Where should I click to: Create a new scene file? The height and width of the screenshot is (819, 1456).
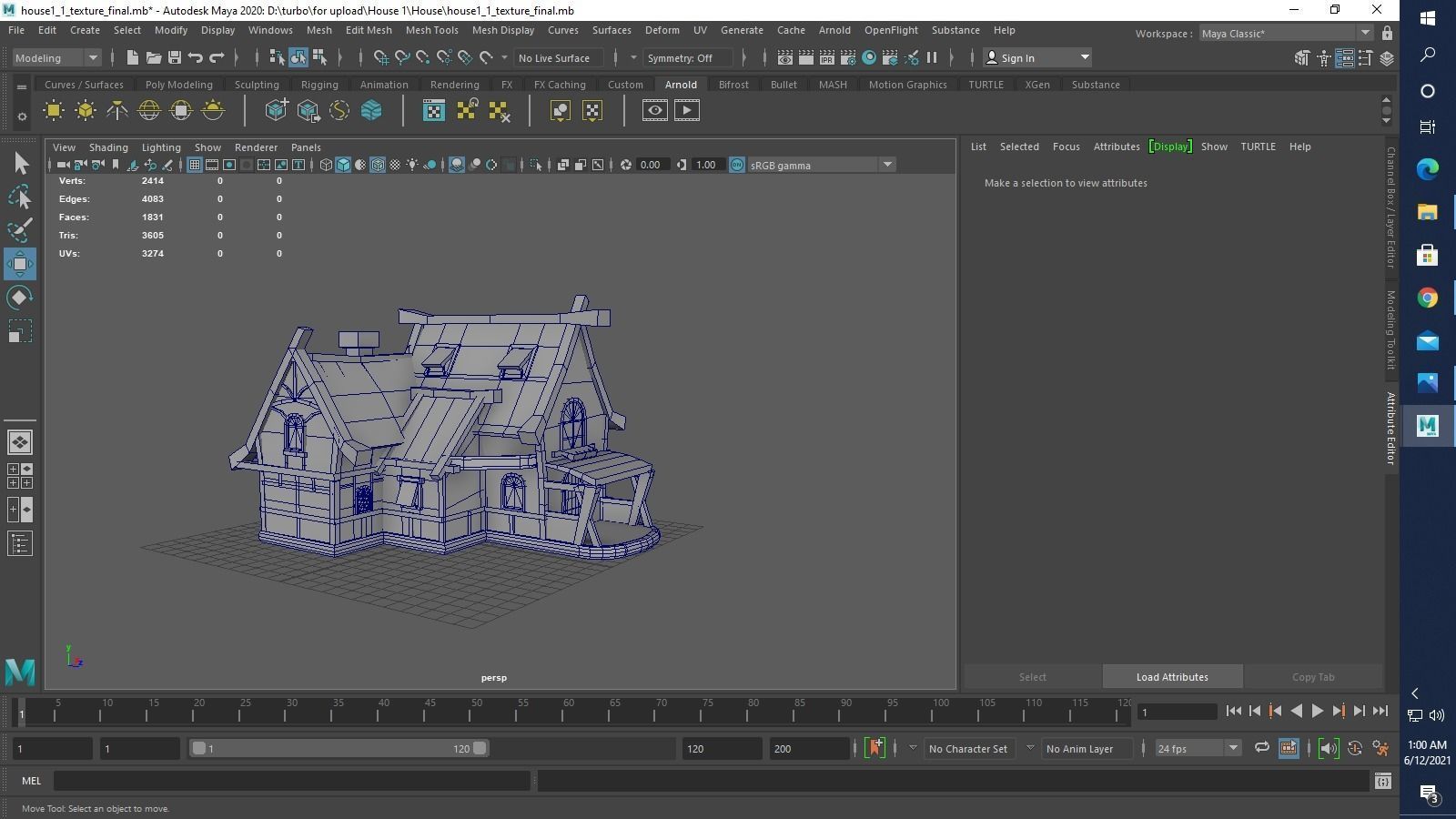(x=133, y=57)
